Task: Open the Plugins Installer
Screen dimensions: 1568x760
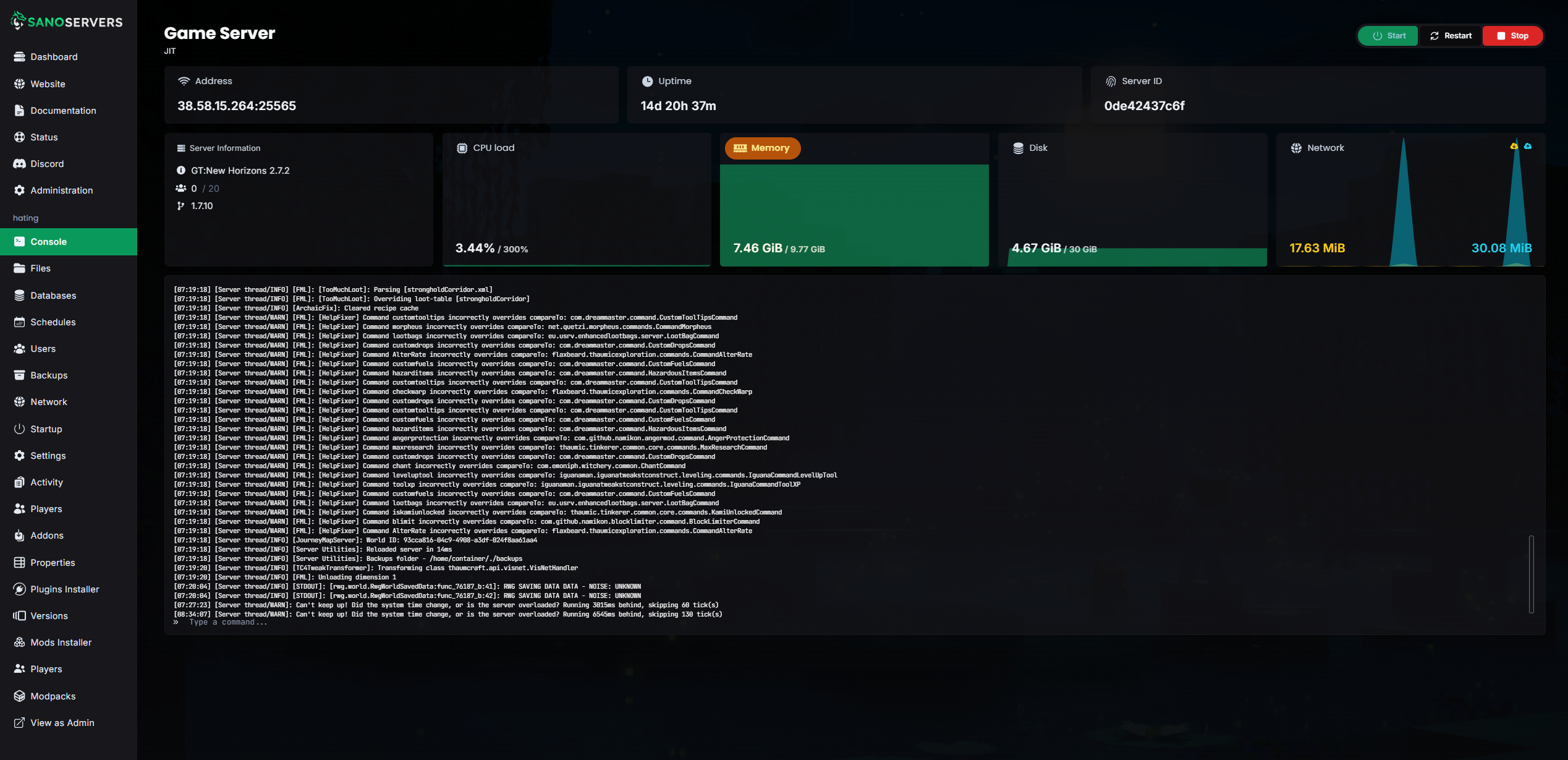Action: [64, 589]
